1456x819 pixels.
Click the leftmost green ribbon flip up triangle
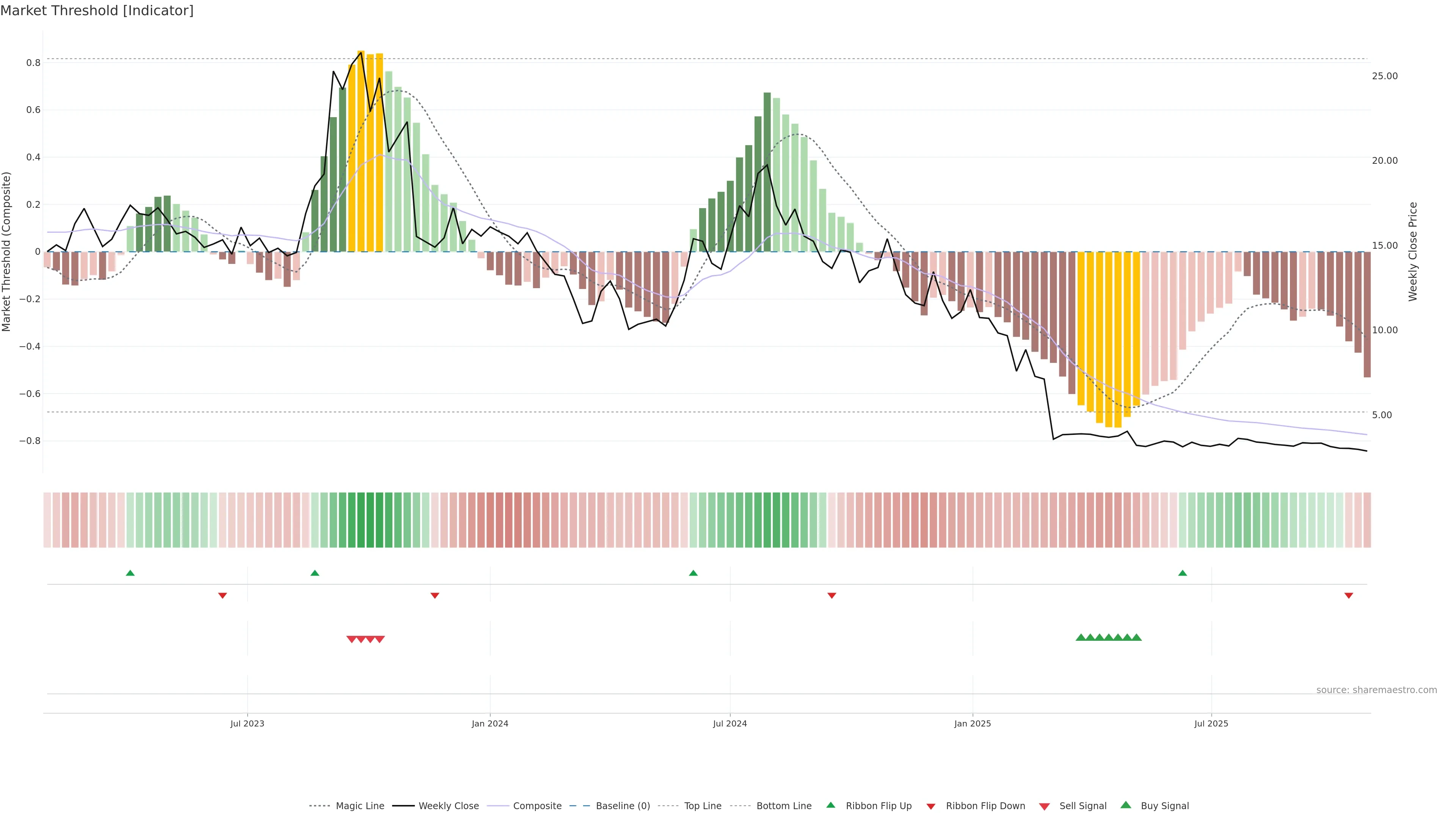pyautogui.click(x=130, y=573)
